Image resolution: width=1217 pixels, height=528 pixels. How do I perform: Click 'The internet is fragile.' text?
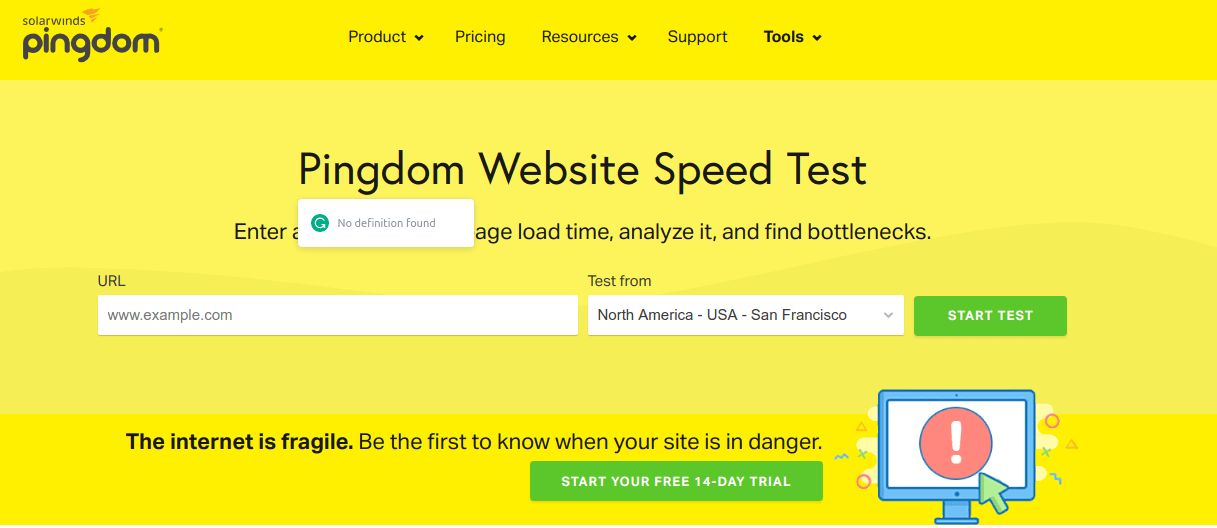[x=239, y=442]
